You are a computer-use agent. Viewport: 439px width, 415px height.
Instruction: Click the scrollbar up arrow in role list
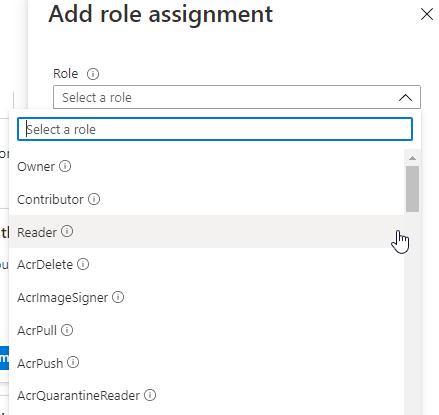pyautogui.click(x=412, y=158)
